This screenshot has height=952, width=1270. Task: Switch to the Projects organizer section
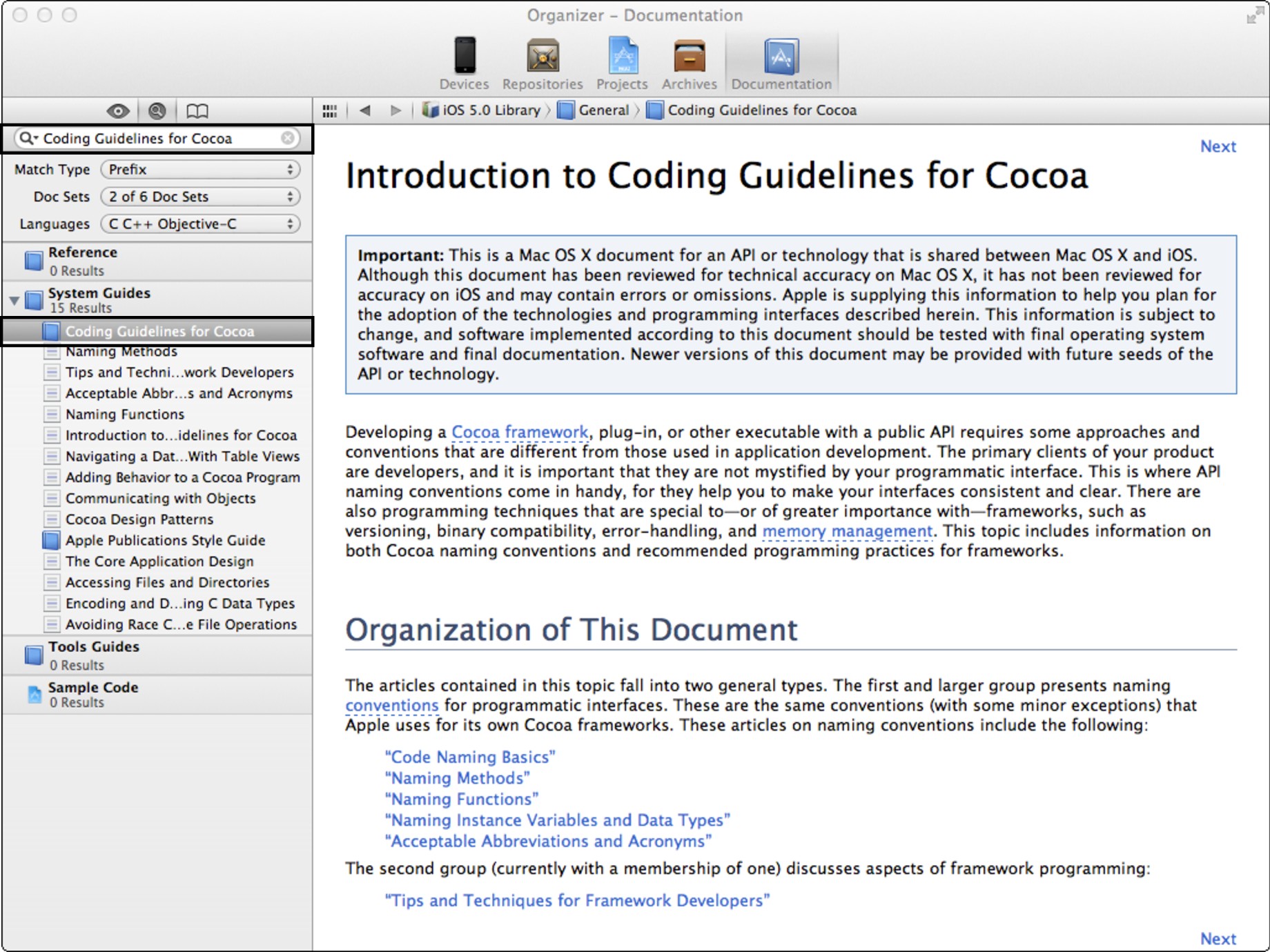[x=622, y=63]
